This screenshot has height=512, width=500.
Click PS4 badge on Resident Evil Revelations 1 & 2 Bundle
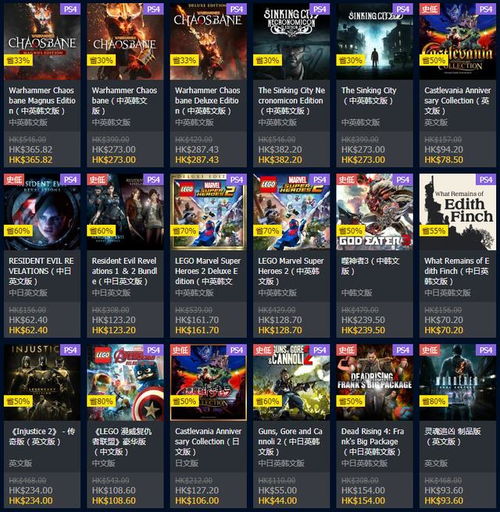(x=154, y=180)
